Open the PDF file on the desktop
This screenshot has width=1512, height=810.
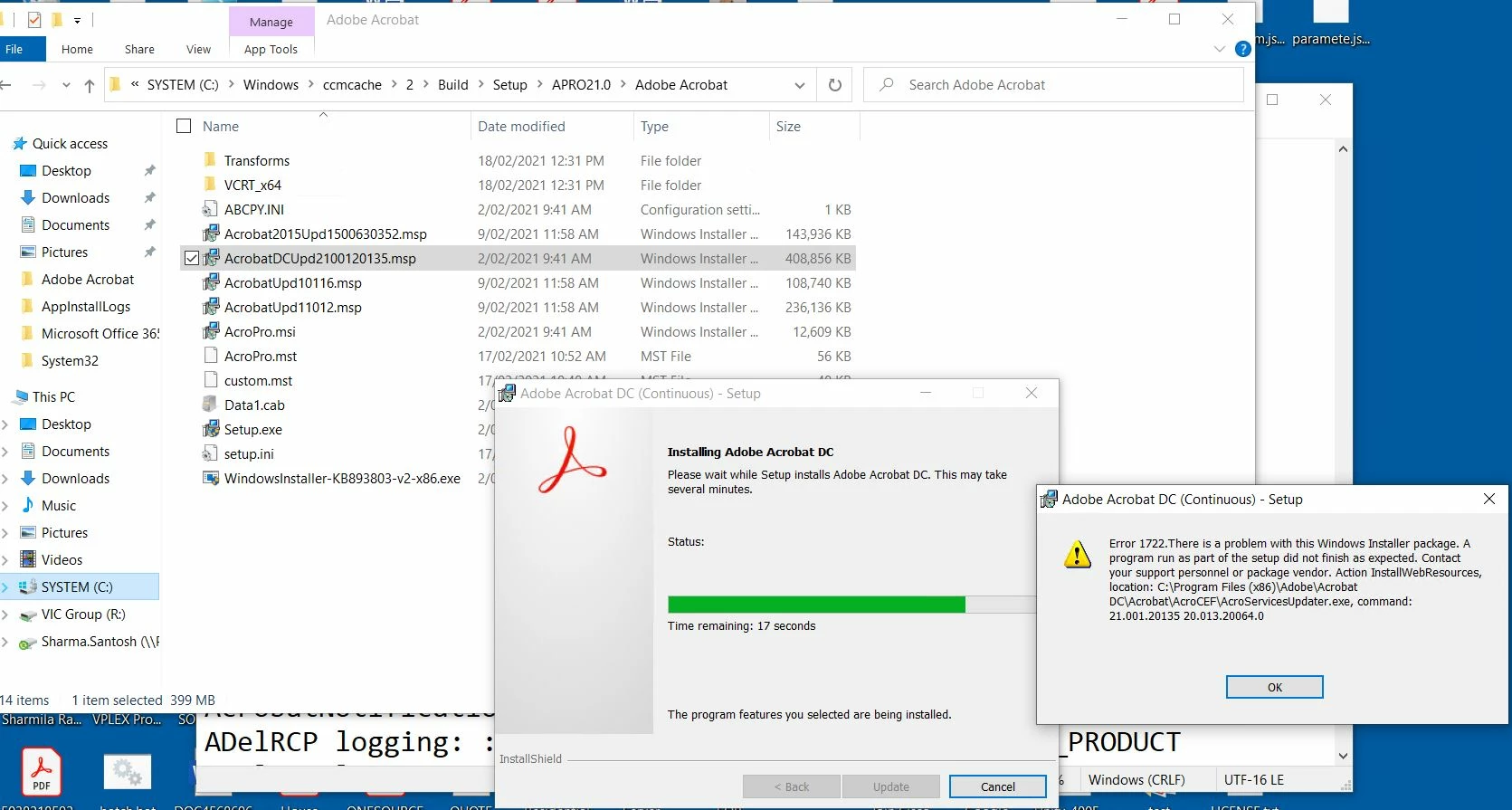pyautogui.click(x=42, y=771)
